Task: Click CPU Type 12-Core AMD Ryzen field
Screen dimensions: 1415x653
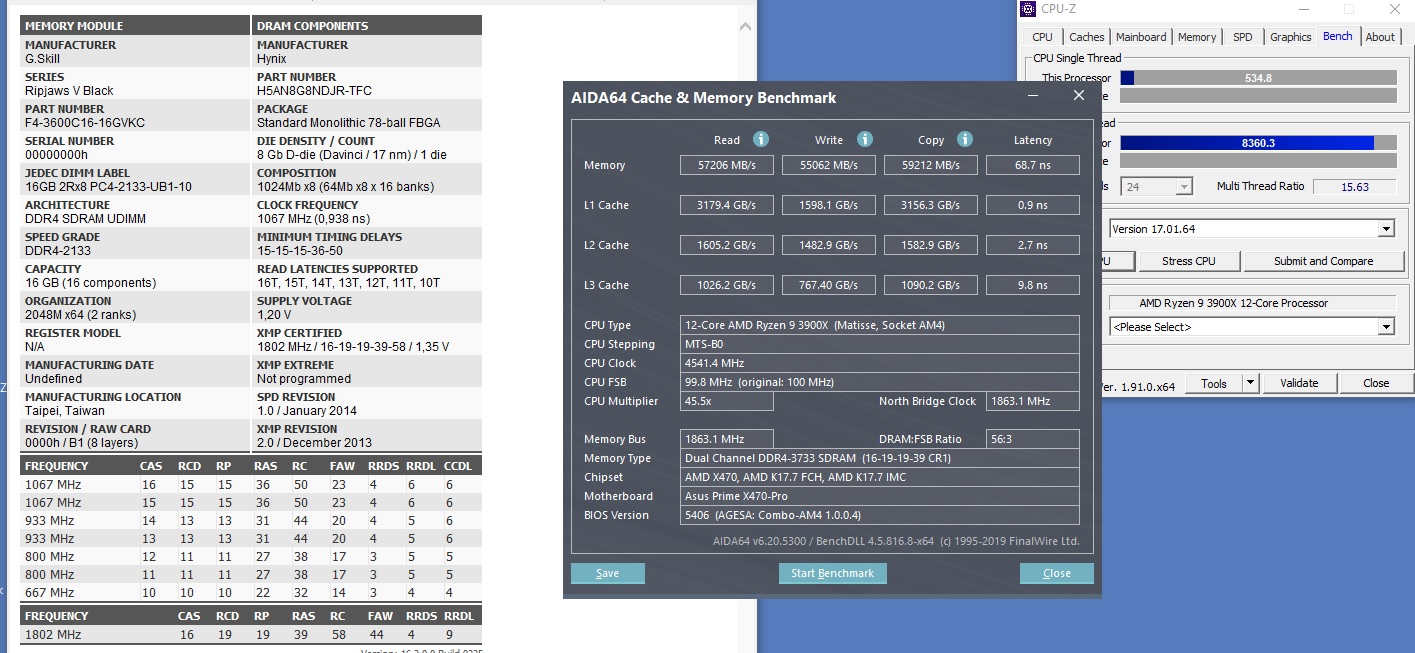Action: click(x=880, y=325)
